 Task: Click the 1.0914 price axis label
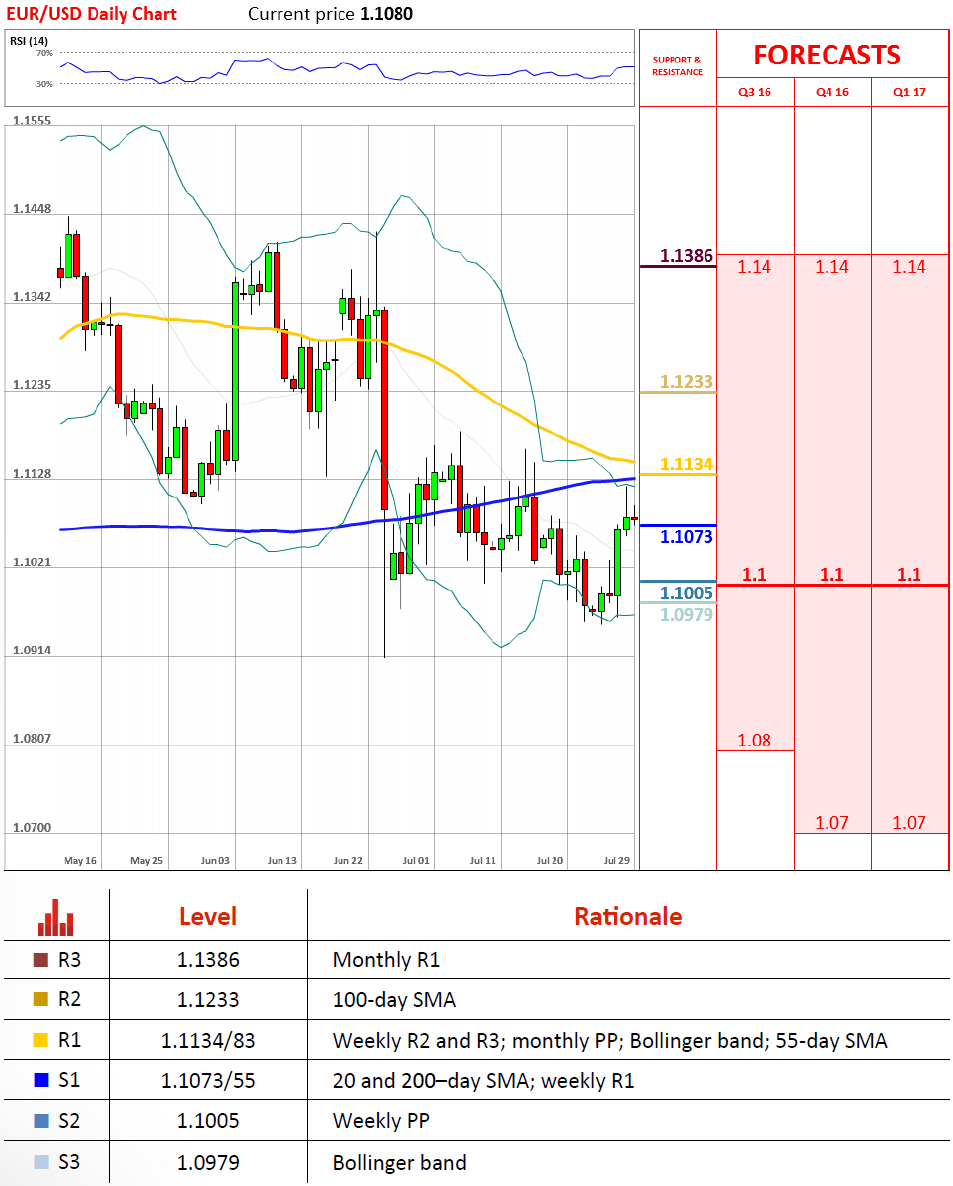click(32, 650)
